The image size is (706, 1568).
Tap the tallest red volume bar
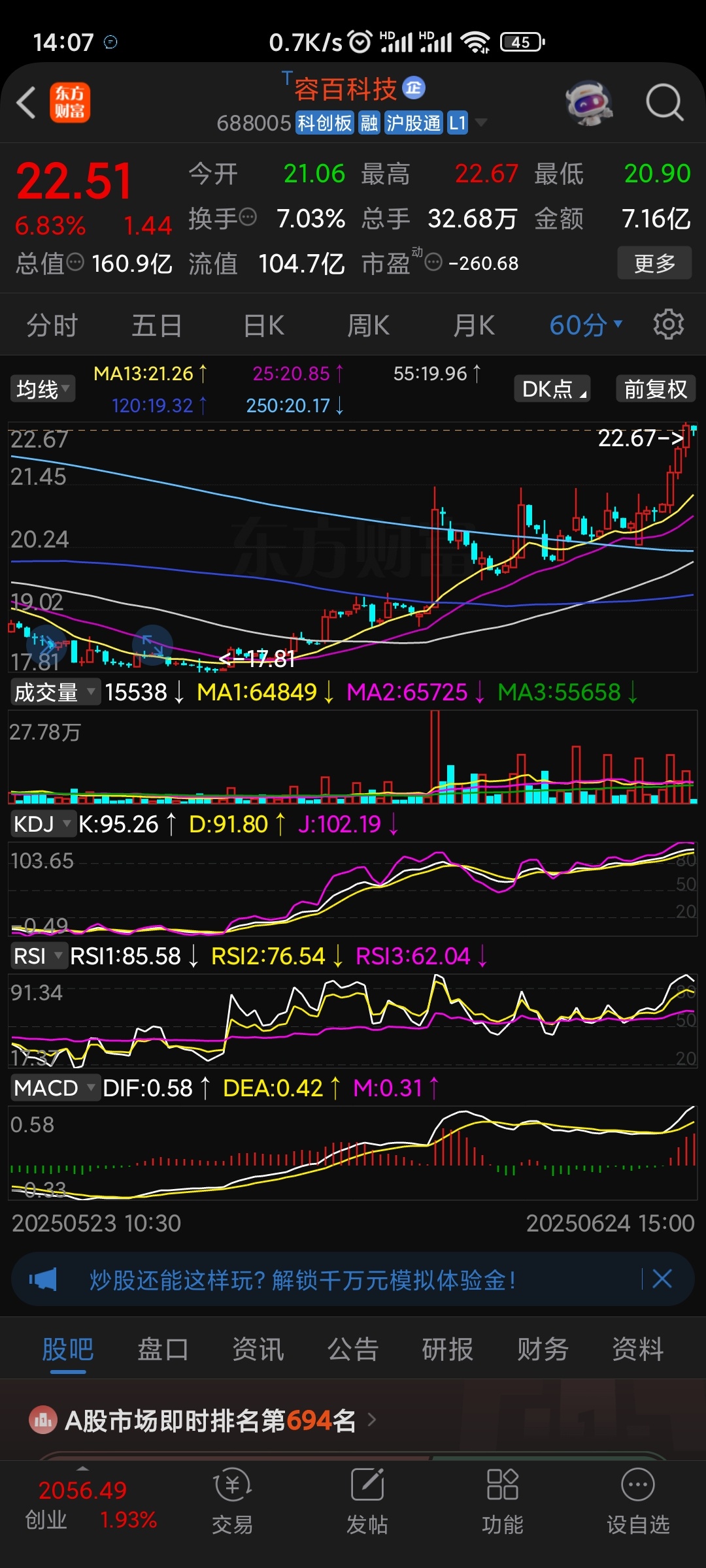[435, 757]
